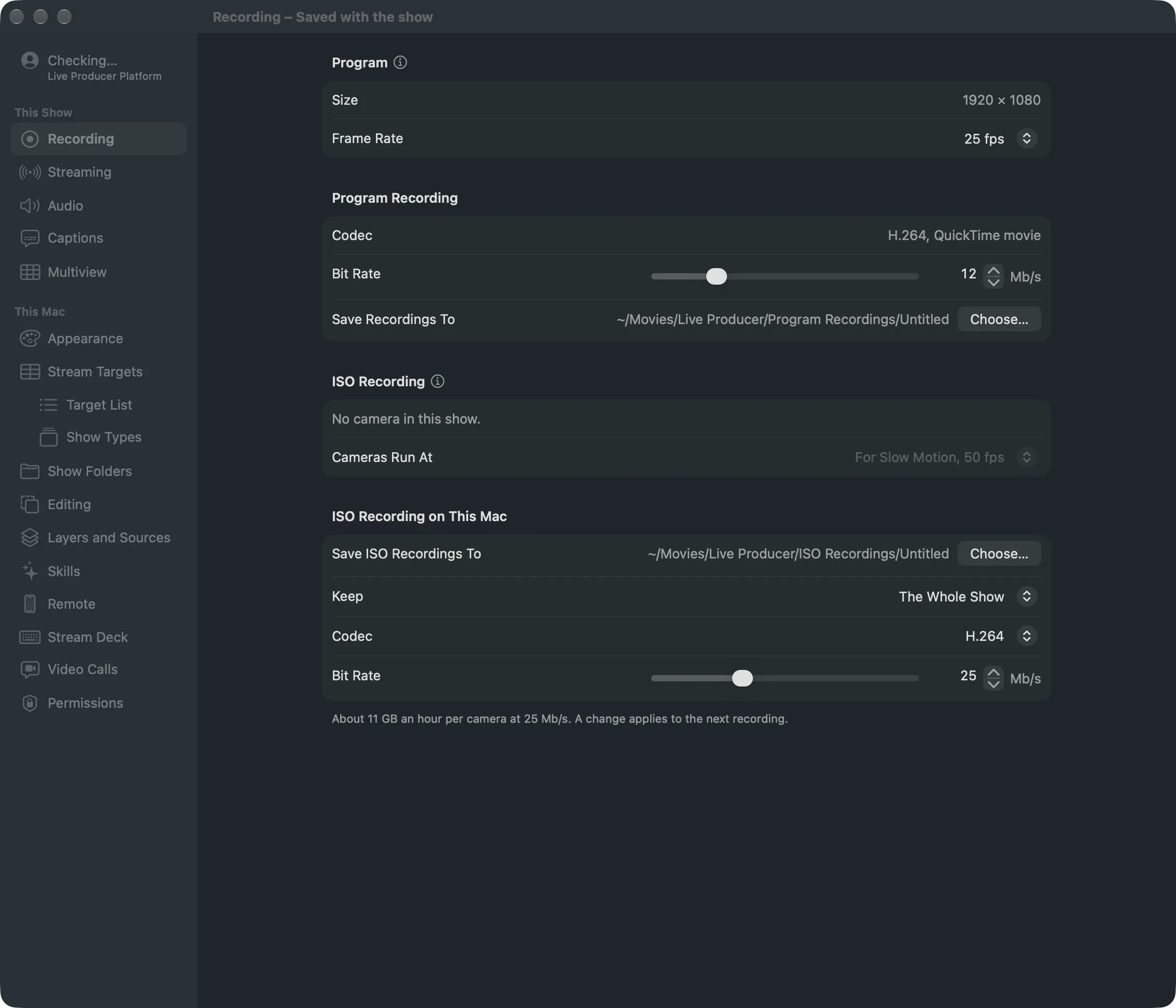Select the Layers and Sources stack icon
Viewport: 1176px width, 1008px height.
(x=30, y=538)
